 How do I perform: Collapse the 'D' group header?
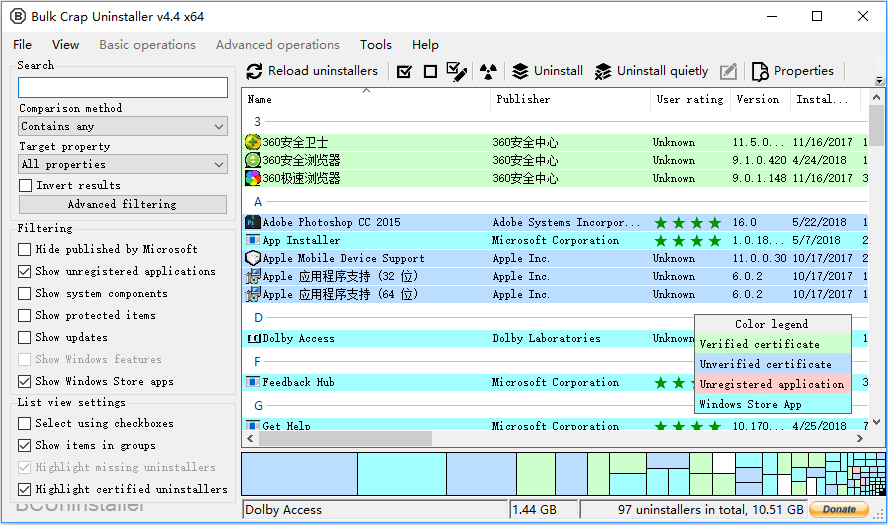258,318
